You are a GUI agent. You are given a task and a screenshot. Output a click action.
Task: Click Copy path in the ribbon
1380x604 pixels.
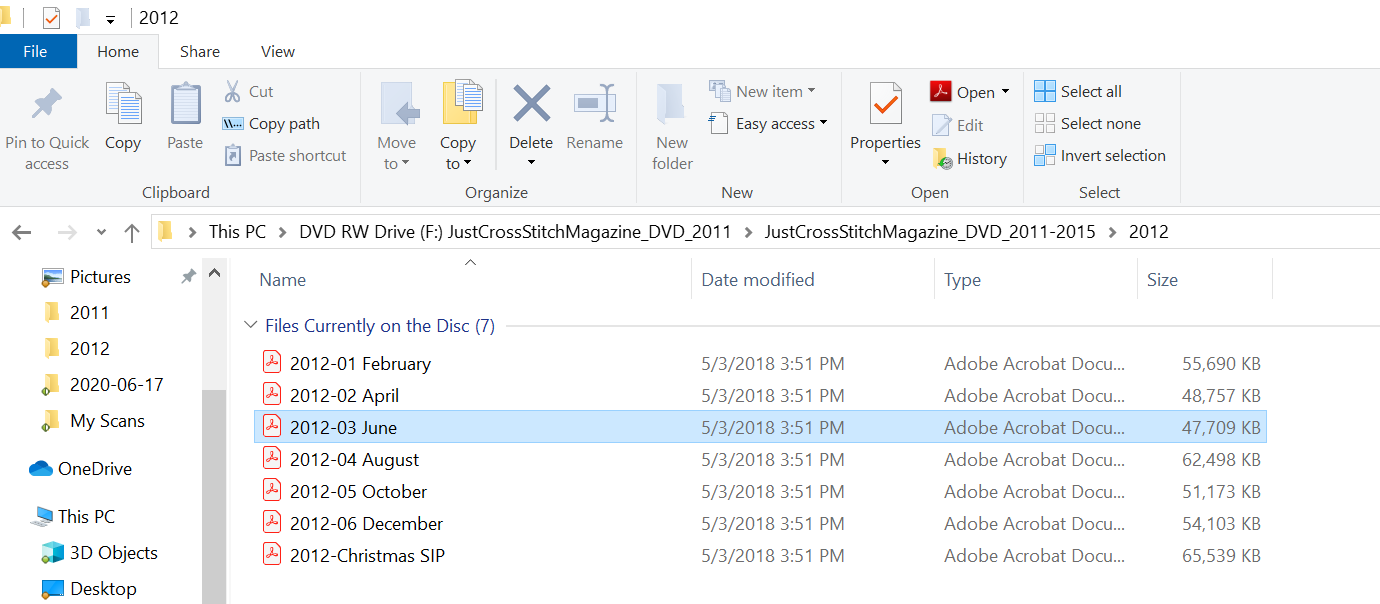coord(271,124)
